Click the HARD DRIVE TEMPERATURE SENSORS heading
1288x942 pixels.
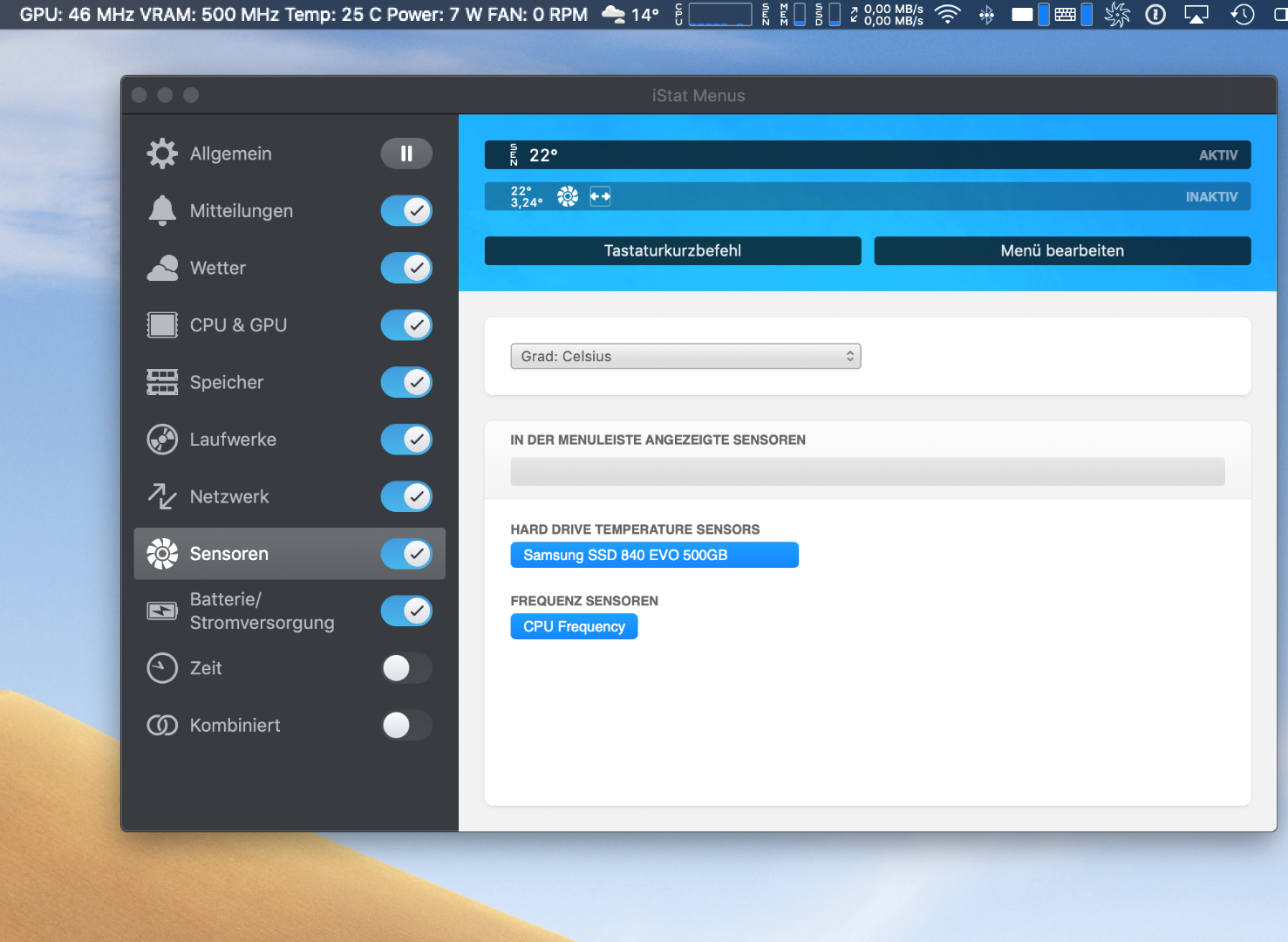pos(635,529)
